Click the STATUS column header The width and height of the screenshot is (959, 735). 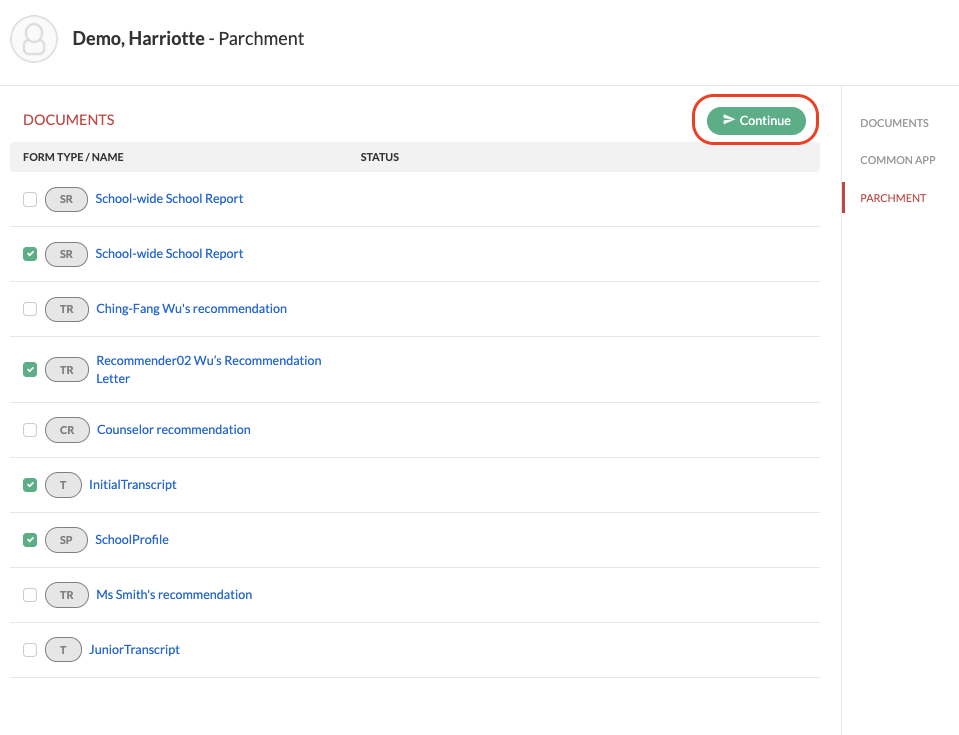click(380, 157)
